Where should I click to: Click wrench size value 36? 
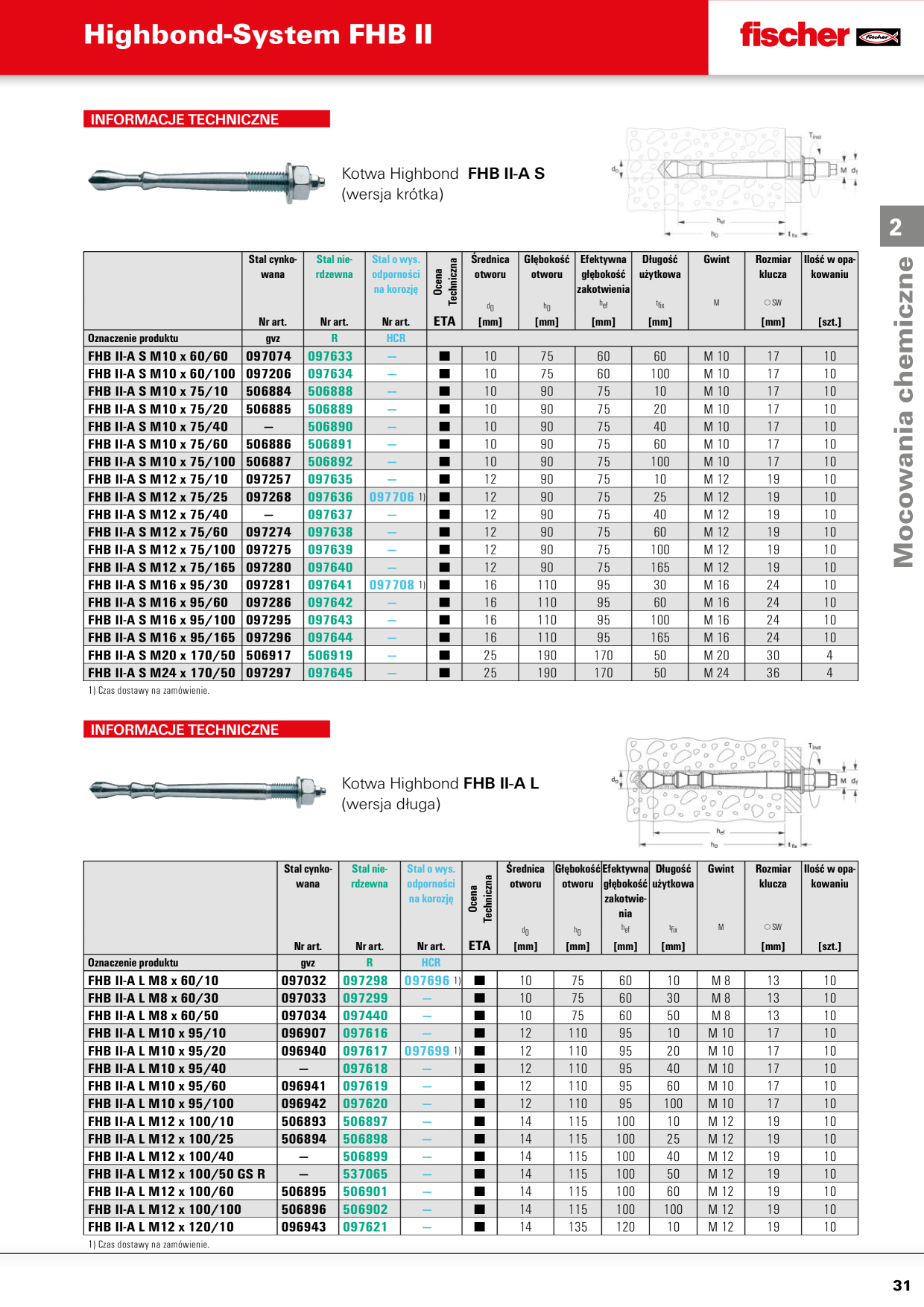coord(773,673)
